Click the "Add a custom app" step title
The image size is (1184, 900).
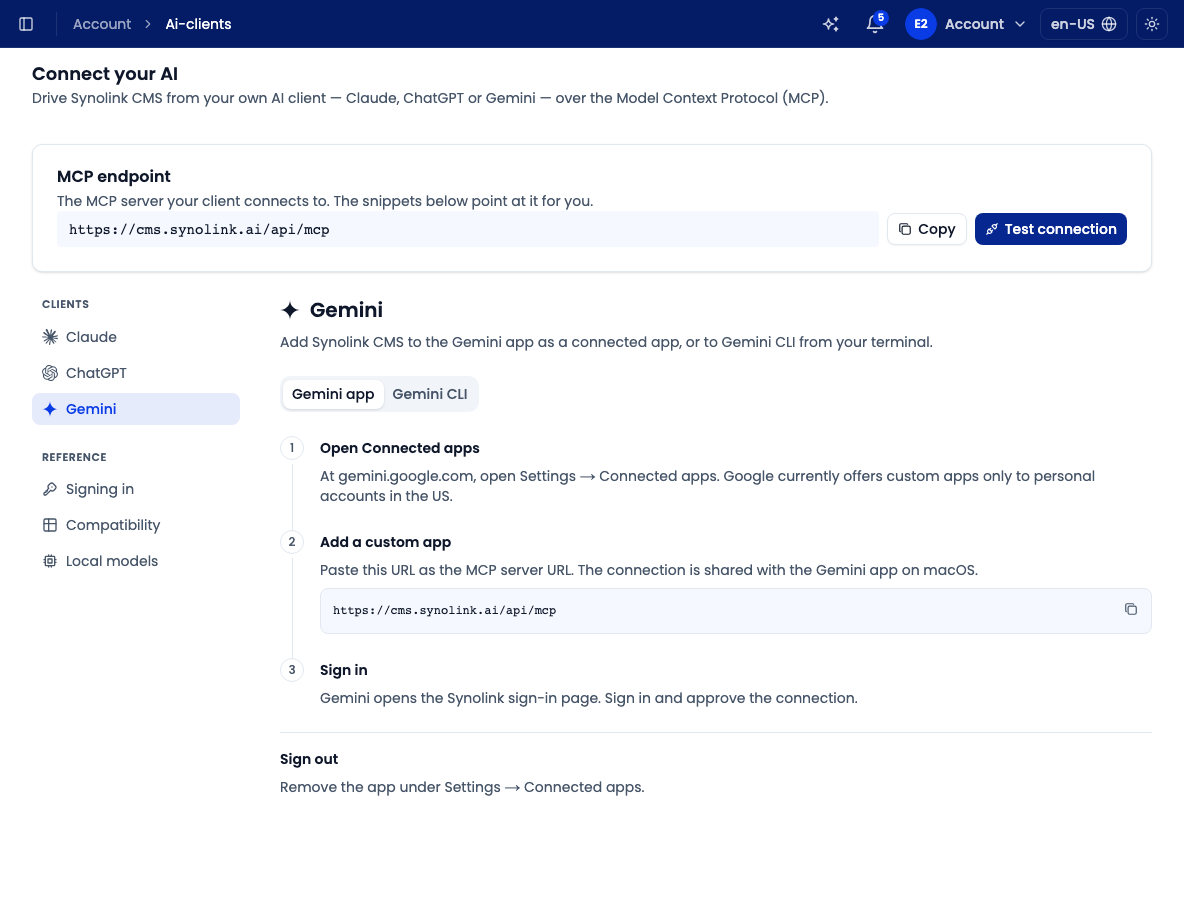tap(385, 542)
